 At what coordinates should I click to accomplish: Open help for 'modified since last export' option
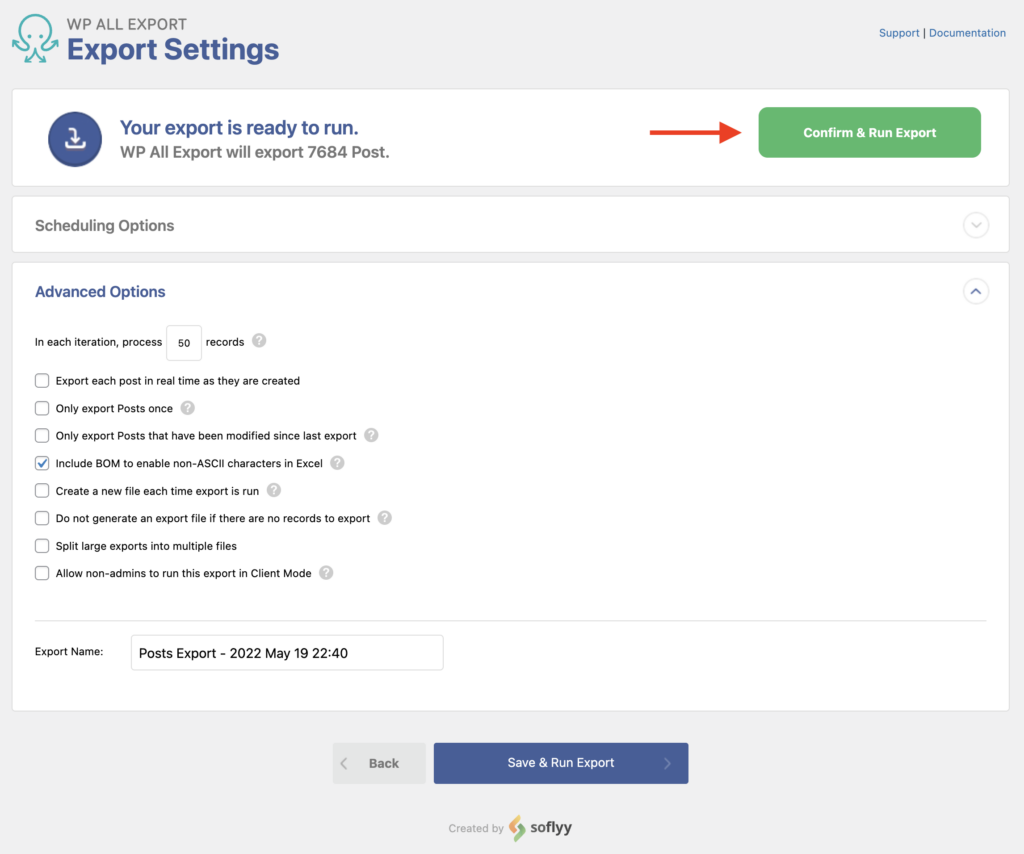371,436
